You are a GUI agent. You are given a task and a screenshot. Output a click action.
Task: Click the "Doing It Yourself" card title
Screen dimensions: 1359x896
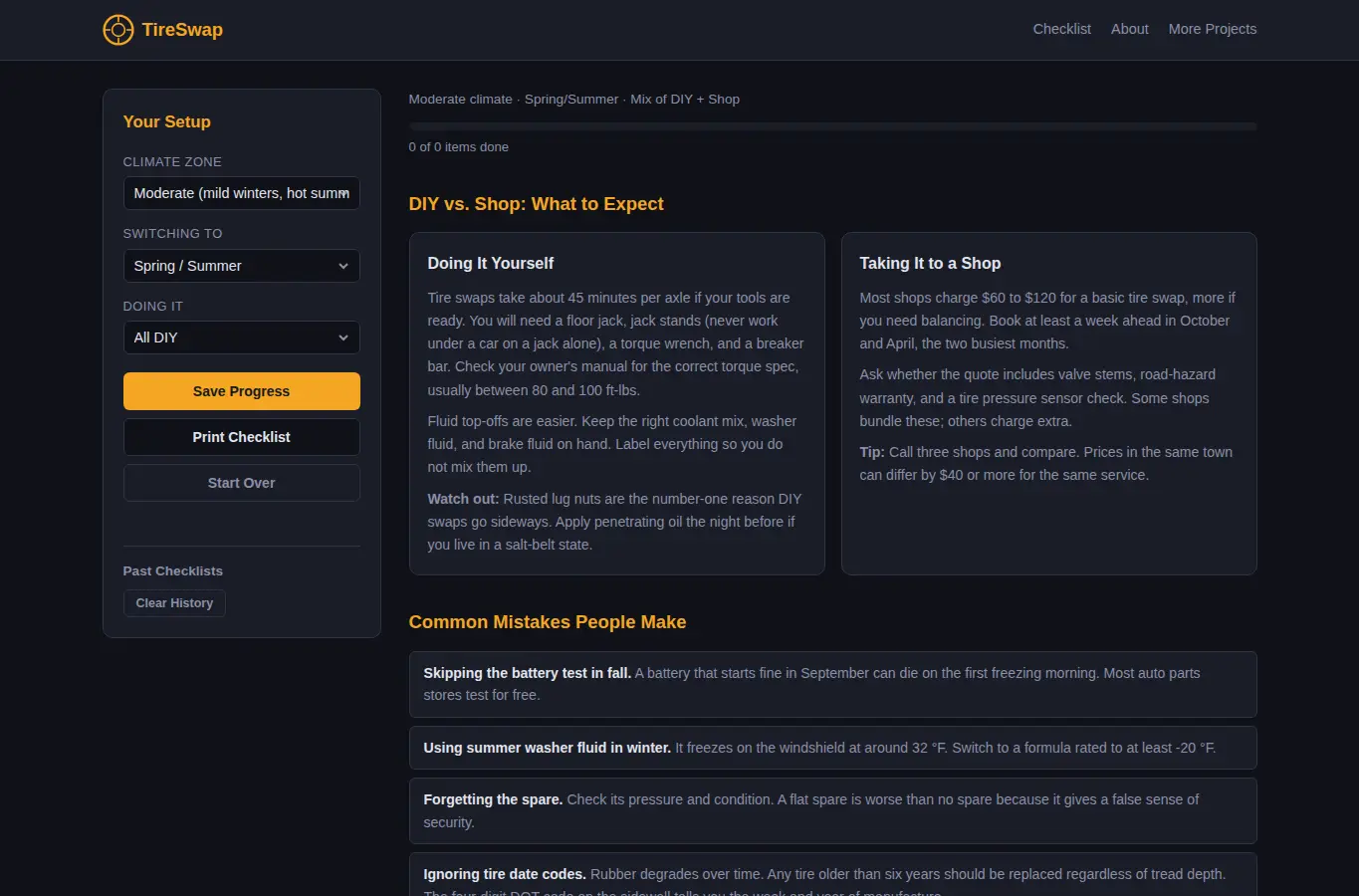tap(490, 263)
